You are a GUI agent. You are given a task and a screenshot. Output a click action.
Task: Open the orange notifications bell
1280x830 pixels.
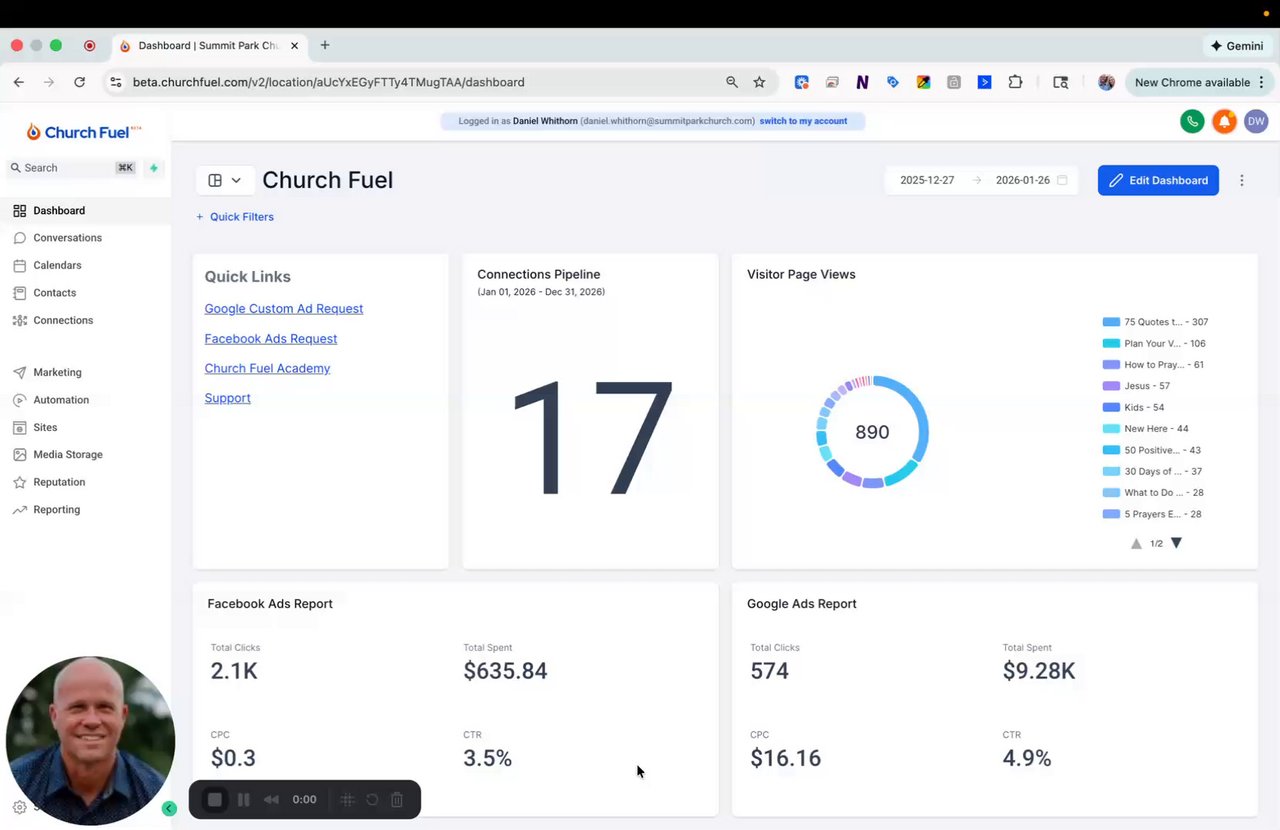point(1224,121)
